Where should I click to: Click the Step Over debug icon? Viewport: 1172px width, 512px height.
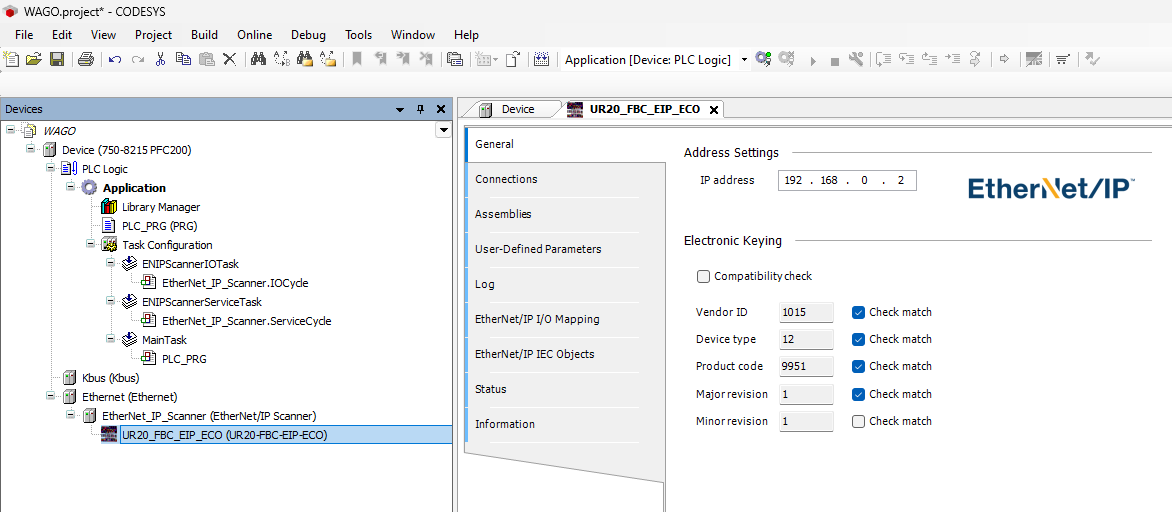884,59
